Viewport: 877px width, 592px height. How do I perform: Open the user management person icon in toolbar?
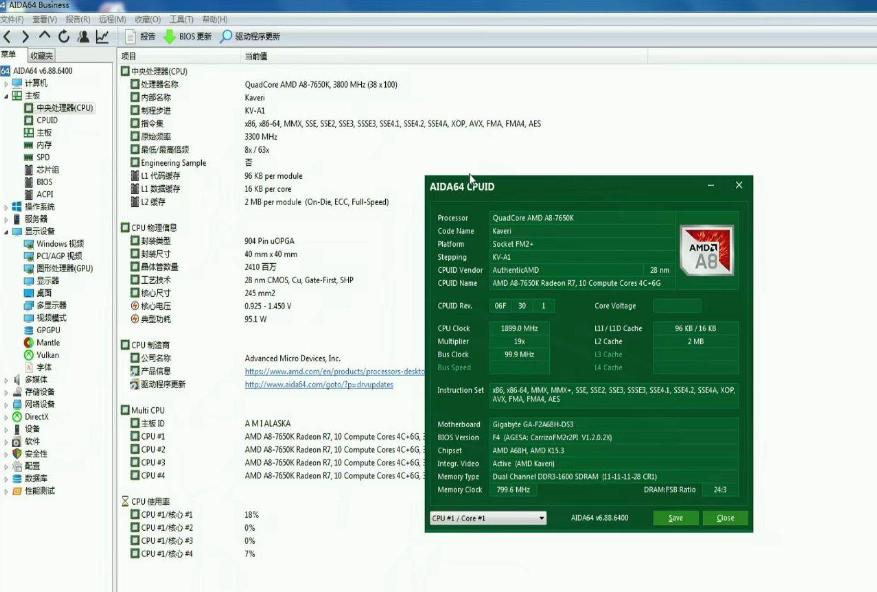coord(83,37)
